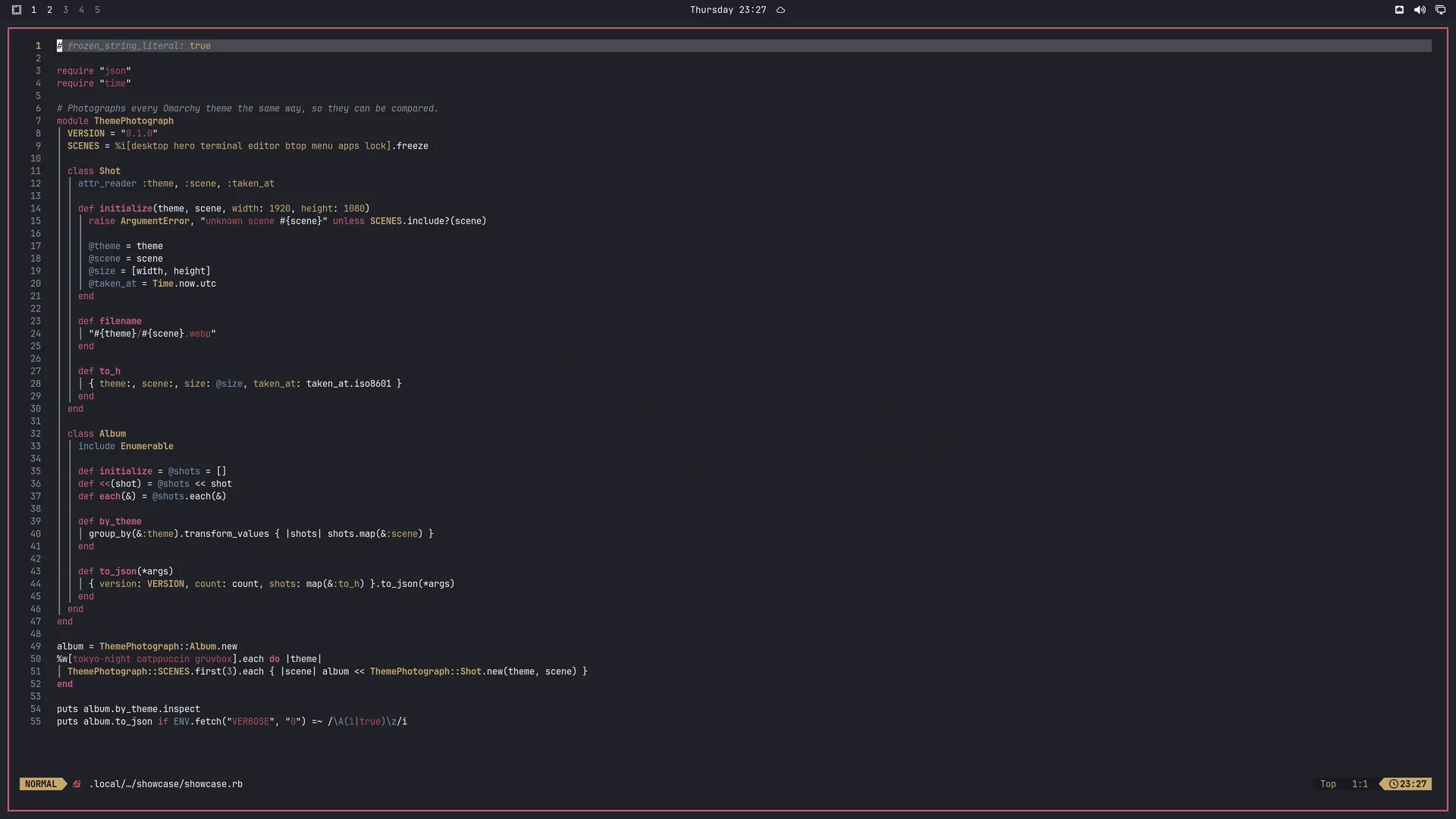The width and height of the screenshot is (1456, 819).
Task: Open the volume speaker icon in tray
Action: click(x=1420, y=10)
